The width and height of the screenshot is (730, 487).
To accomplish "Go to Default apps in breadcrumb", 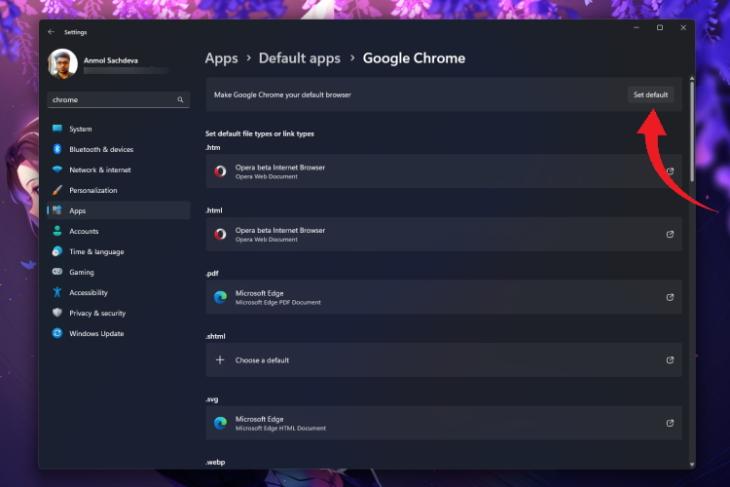I will 299,58.
